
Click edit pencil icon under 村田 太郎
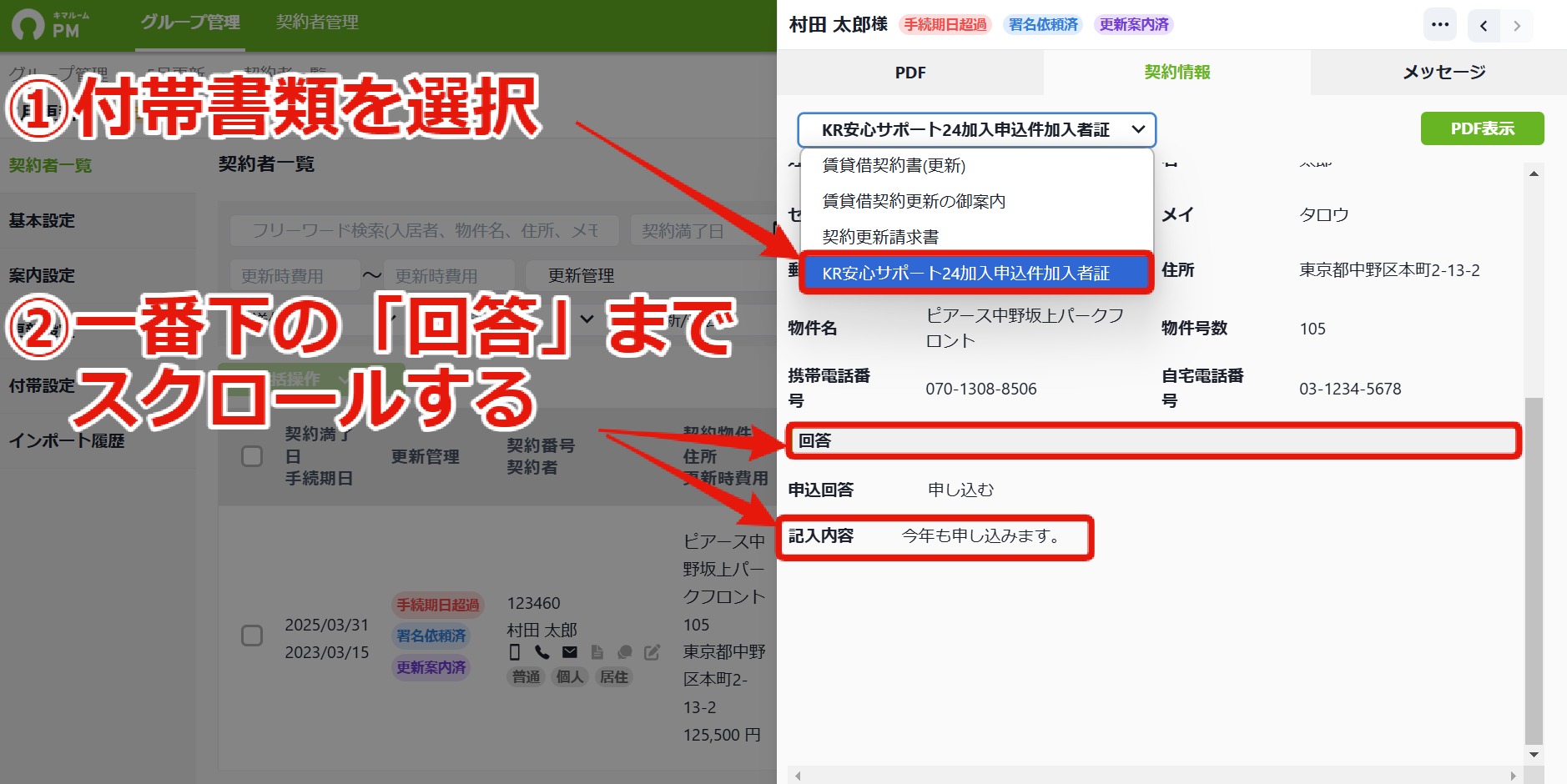[x=652, y=652]
